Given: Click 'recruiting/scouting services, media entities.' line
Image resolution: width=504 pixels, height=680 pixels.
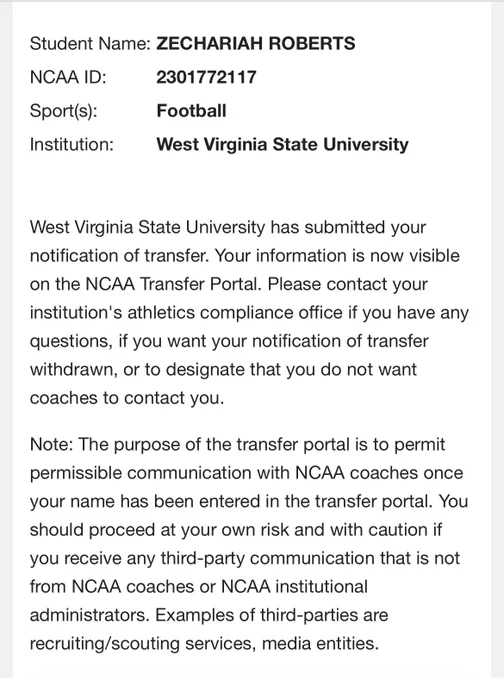Looking at the screenshot, I should (x=204, y=644).
